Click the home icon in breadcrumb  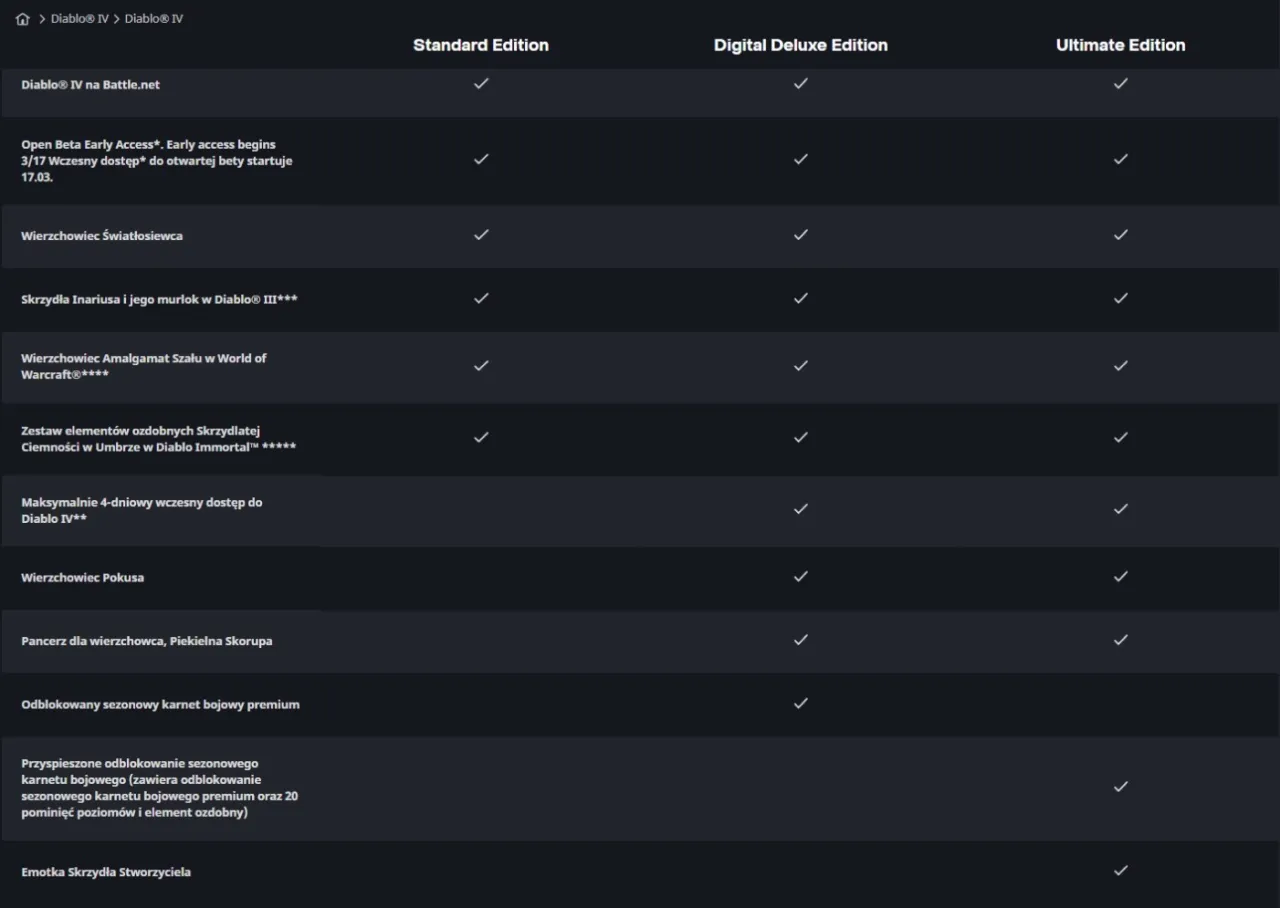[x=22, y=19]
